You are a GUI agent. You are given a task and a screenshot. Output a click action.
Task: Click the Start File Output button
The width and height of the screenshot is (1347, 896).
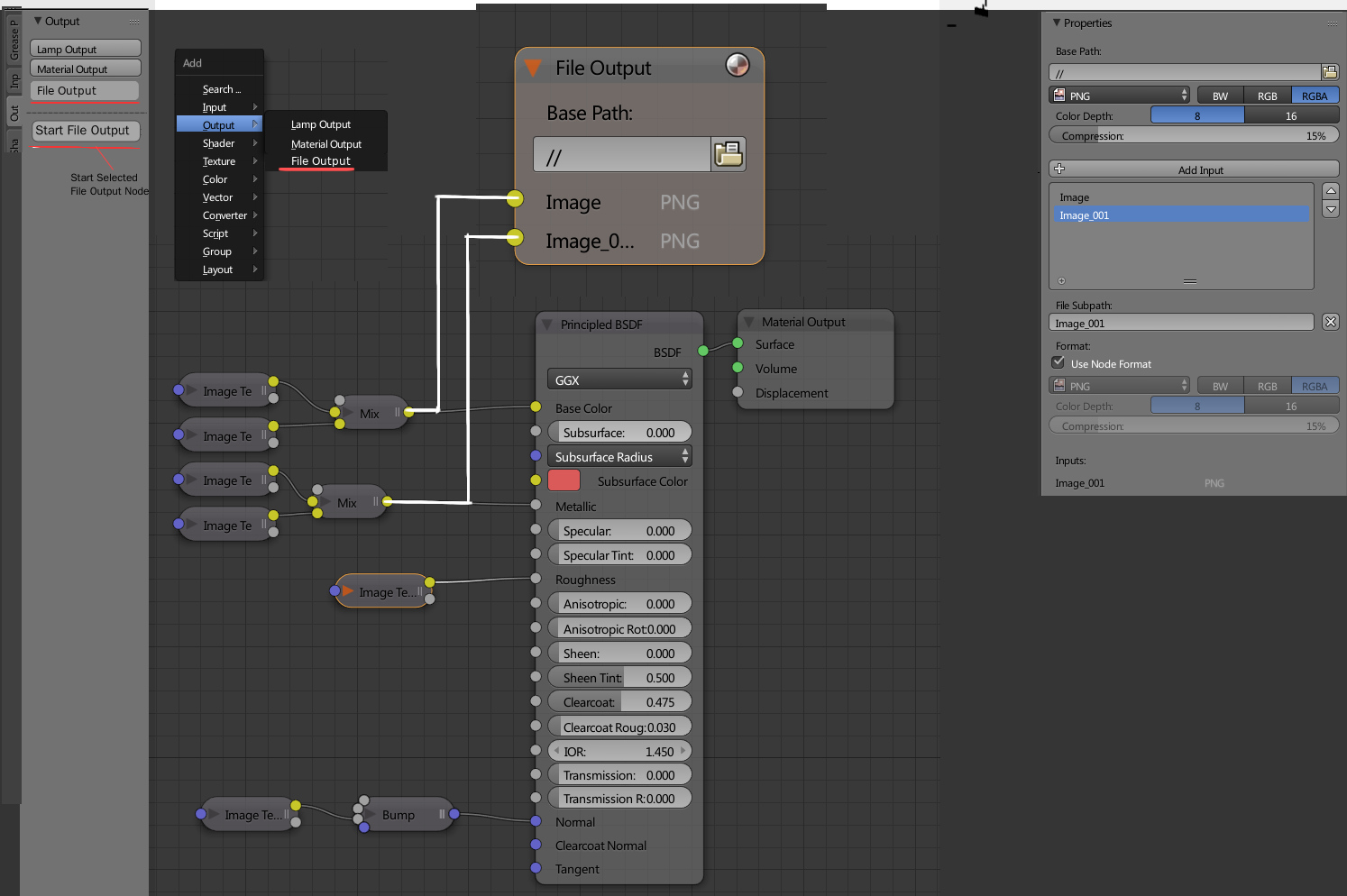tap(86, 131)
